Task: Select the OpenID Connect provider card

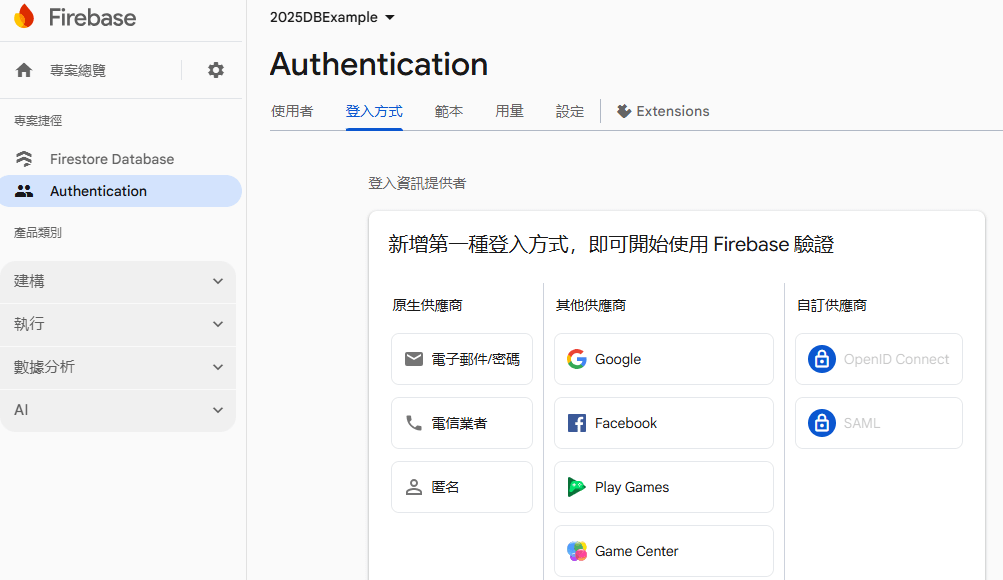Action: click(879, 359)
